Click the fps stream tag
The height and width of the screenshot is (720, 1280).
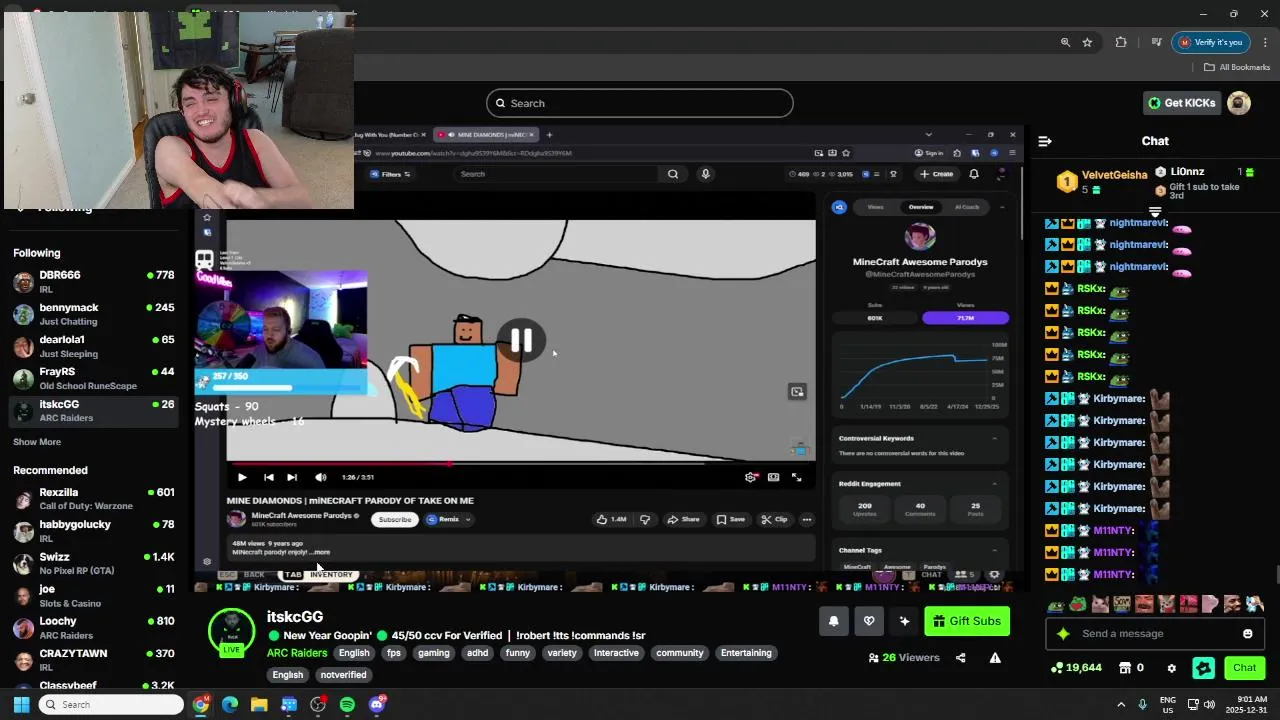[x=394, y=653]
